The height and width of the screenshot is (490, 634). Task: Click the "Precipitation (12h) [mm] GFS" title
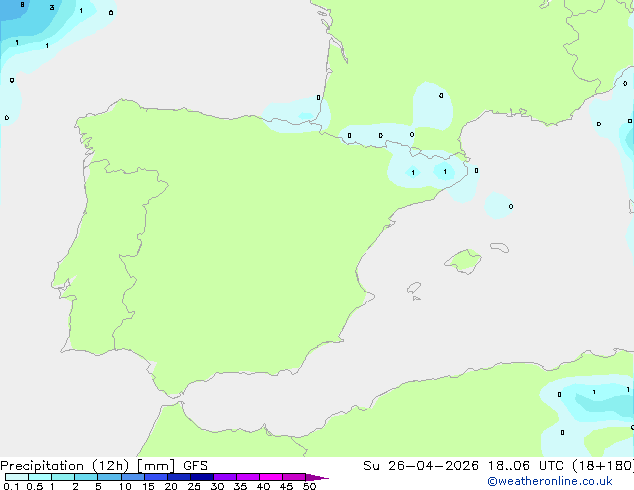click(x=104, y=466)
